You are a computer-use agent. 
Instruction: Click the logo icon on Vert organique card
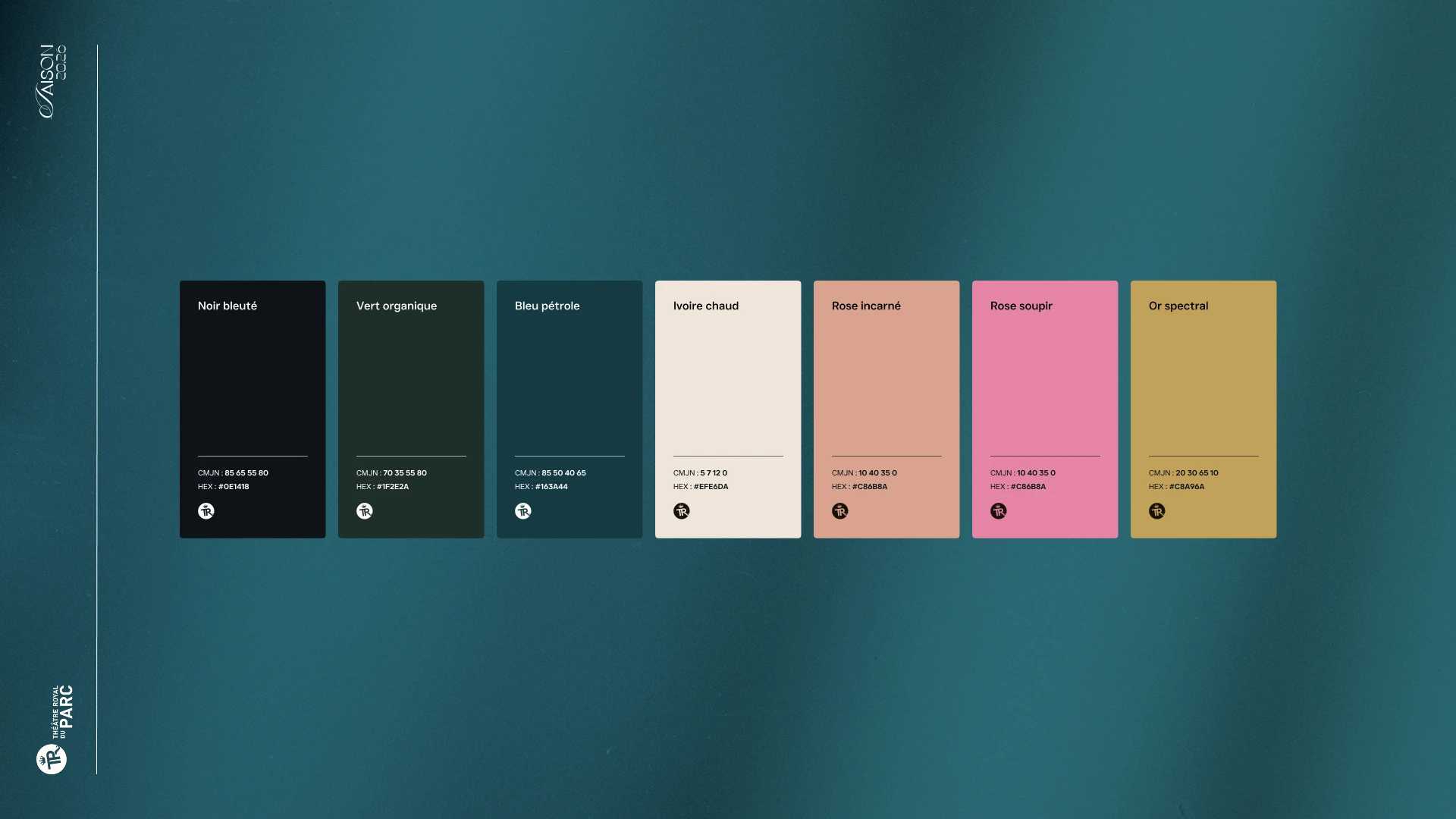tap(365, 511)
